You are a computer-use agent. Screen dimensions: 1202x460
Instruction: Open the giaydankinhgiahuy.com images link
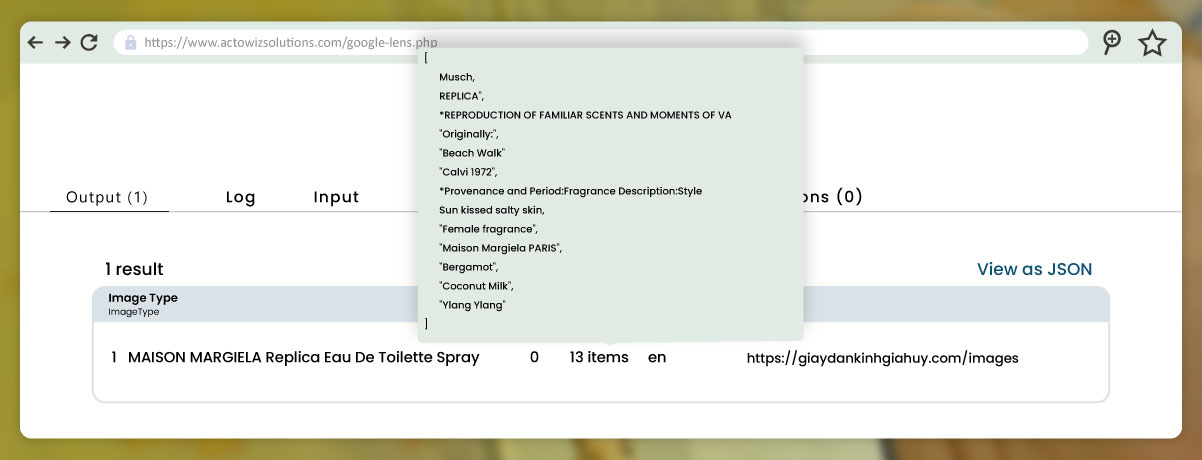point(883,357)
